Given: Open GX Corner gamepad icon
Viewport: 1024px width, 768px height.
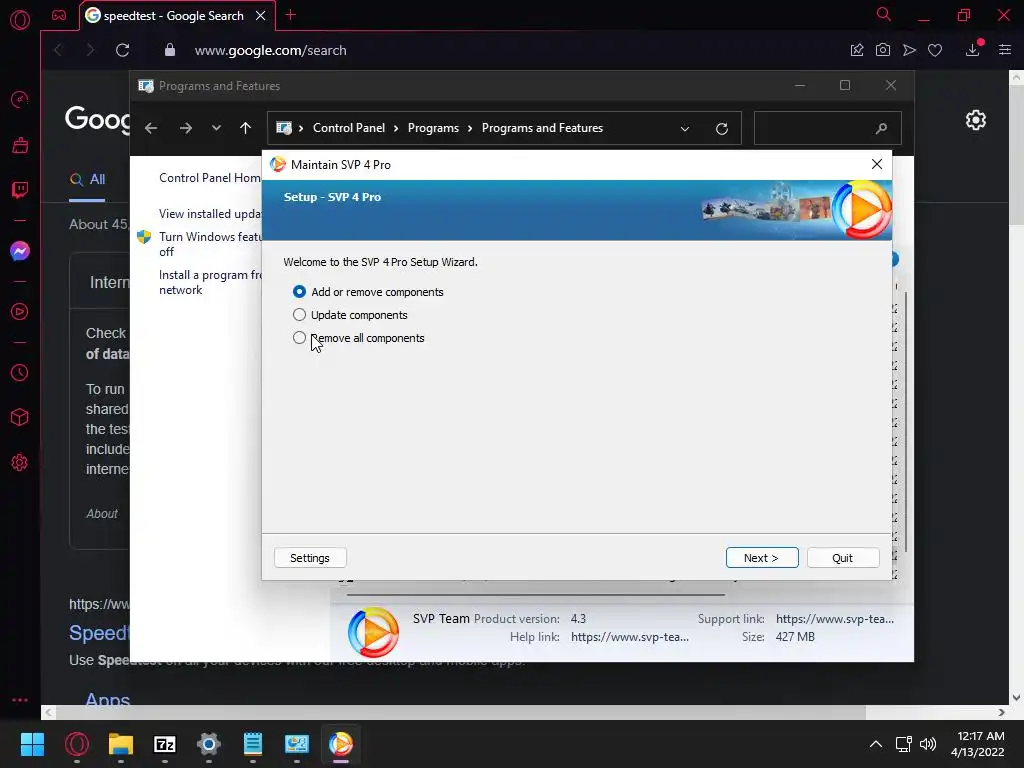Looking at the screenshot, I should click(59, 16).
